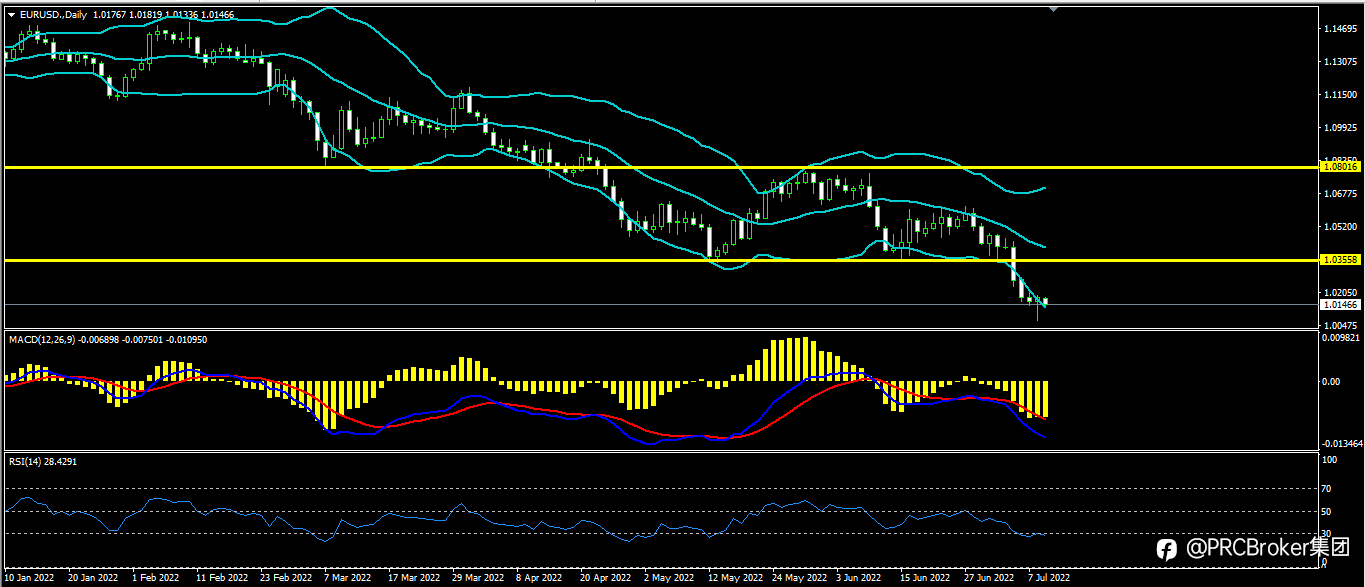
Task: Click the 1.13075 price axis value
Action: click(x=1340, y=62)
